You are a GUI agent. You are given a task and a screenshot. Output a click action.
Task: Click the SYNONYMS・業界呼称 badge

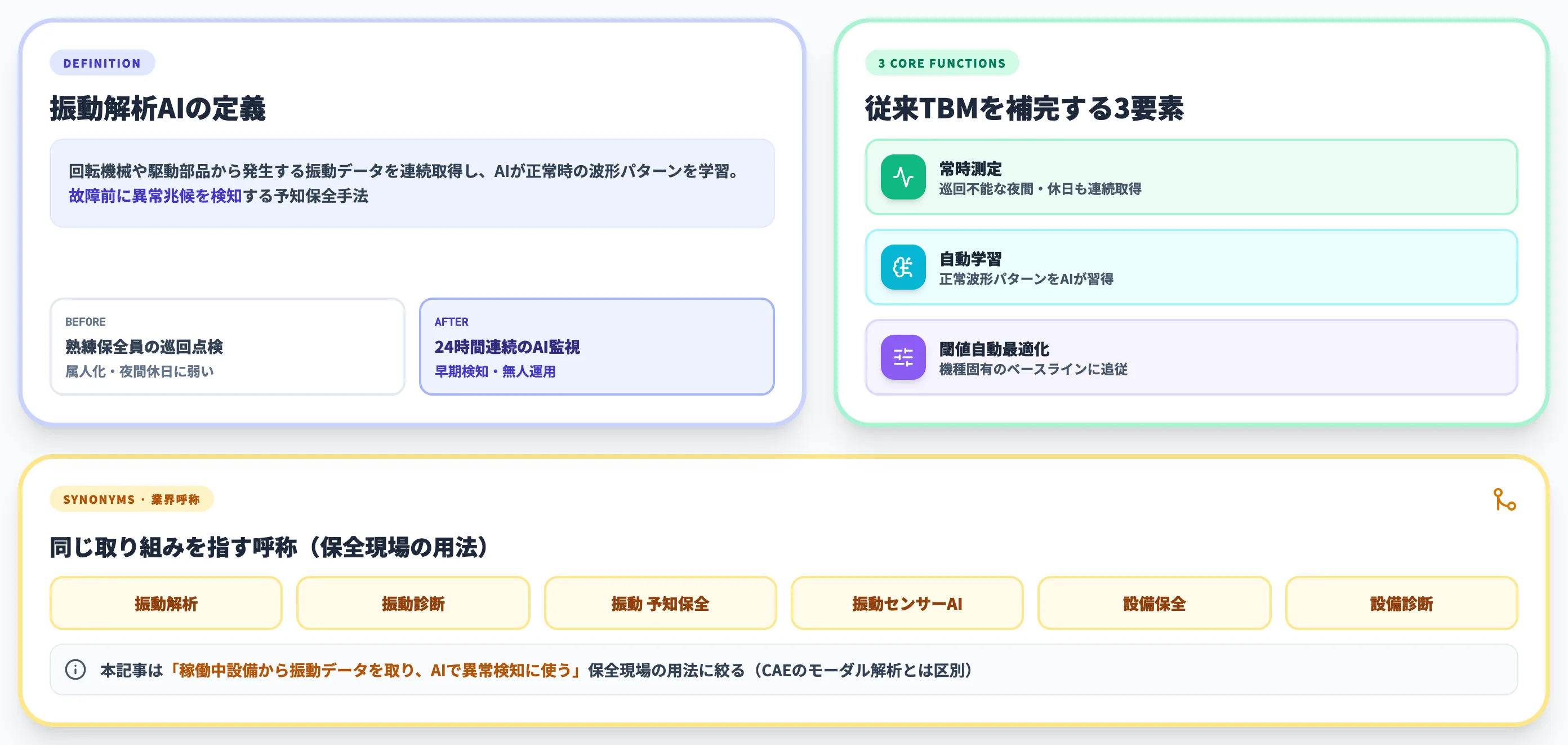(x=131, y=499)
